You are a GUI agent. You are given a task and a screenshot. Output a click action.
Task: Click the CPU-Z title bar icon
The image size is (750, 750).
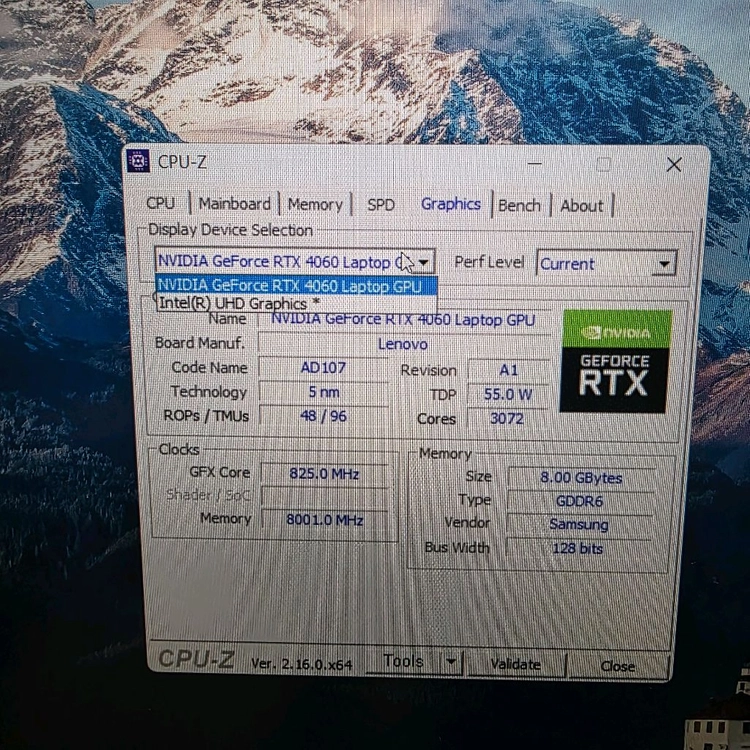click(138, 161)
